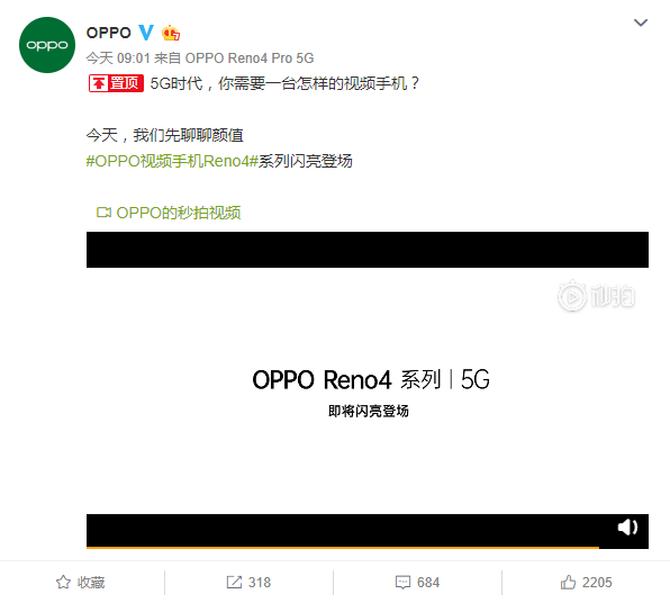
Task: Click the red 置顶 pinned tag
Action: pyautogui.click(x=116, y=83)
